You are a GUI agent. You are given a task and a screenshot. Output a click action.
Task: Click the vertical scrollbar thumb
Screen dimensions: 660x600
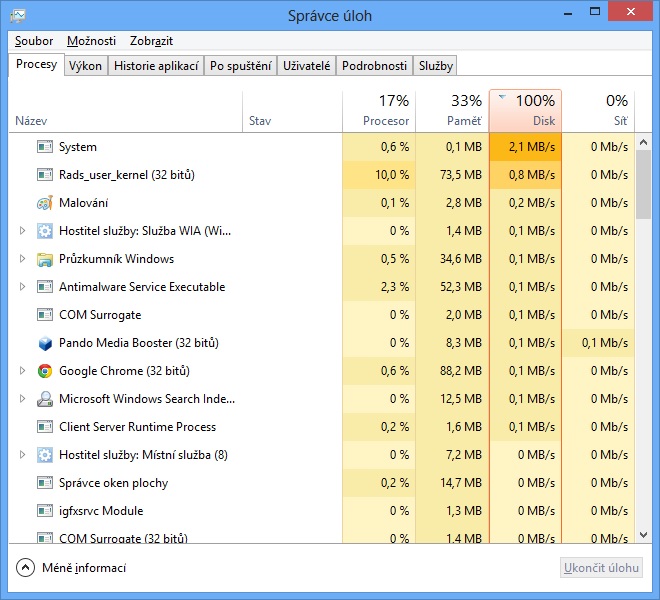pos(643,184)
